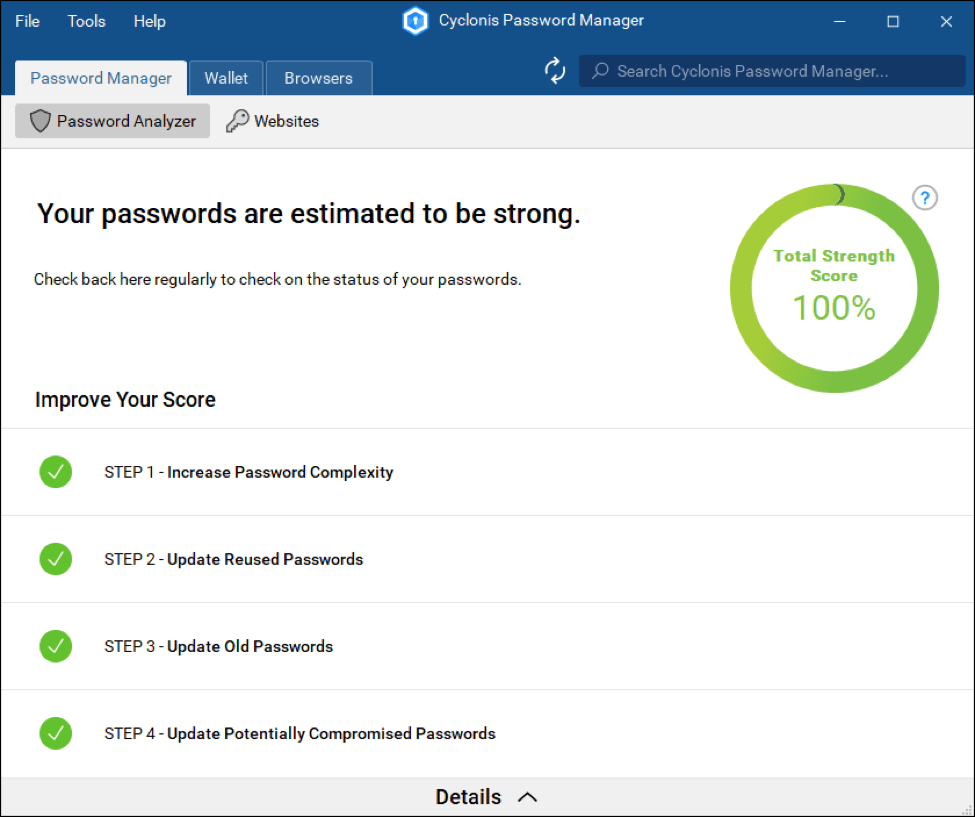
Task: Click the Cyclonis logo in the title bar
Action: (x=415, y=20)
